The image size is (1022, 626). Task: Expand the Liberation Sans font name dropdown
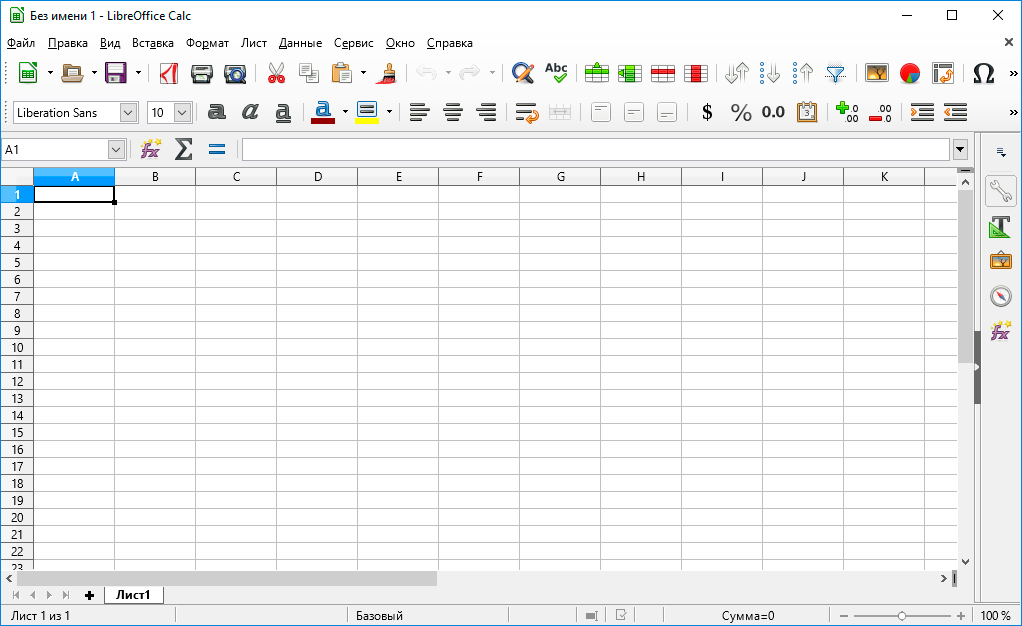(128, 112)
